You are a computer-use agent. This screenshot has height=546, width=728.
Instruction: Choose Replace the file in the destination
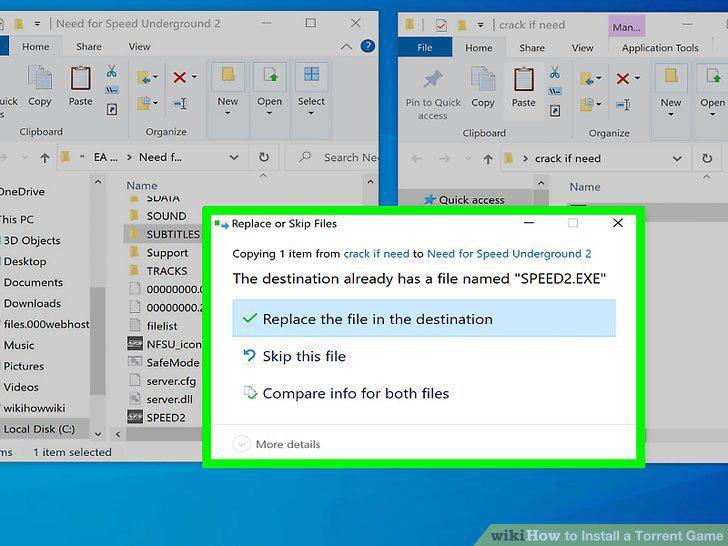(424, 318)
